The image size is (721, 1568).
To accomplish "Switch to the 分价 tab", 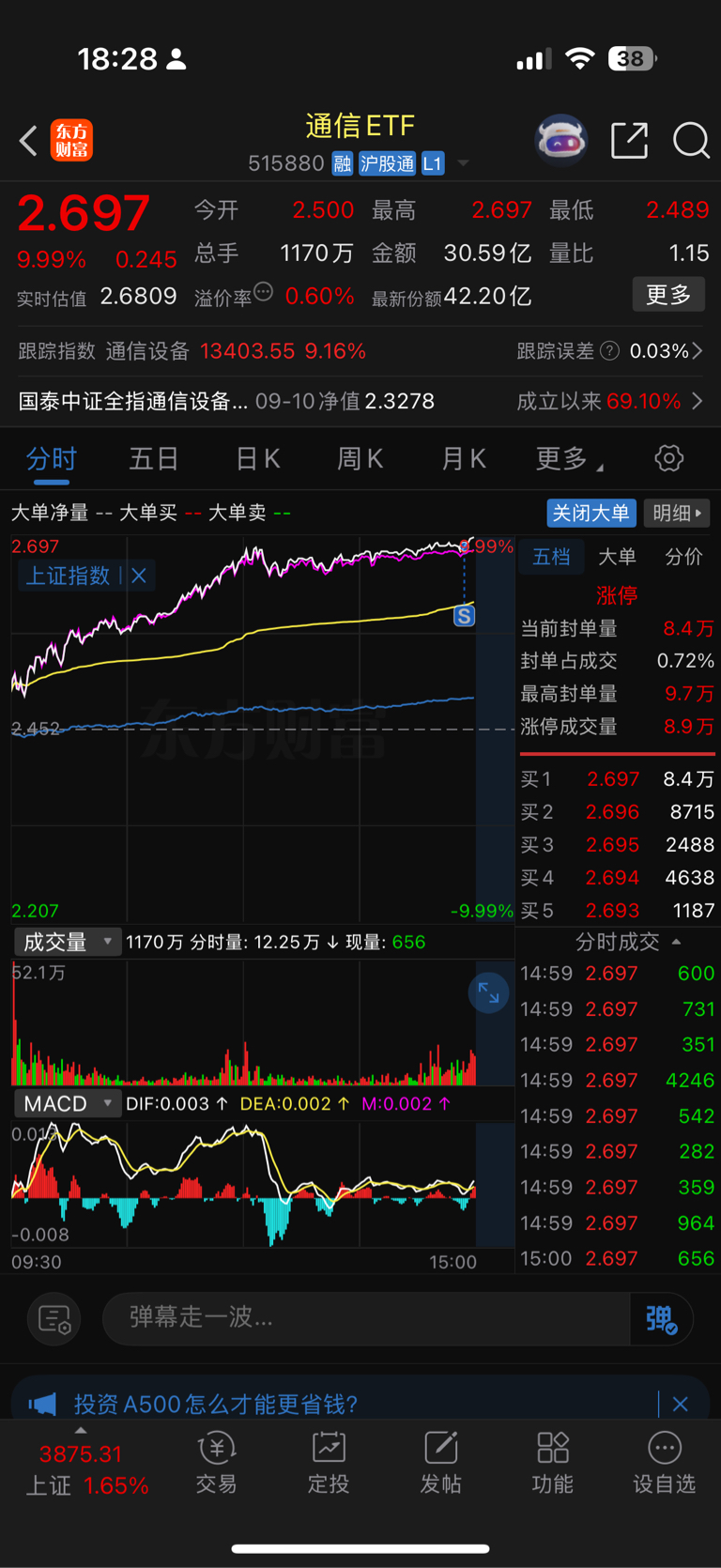I will point(683,557).
